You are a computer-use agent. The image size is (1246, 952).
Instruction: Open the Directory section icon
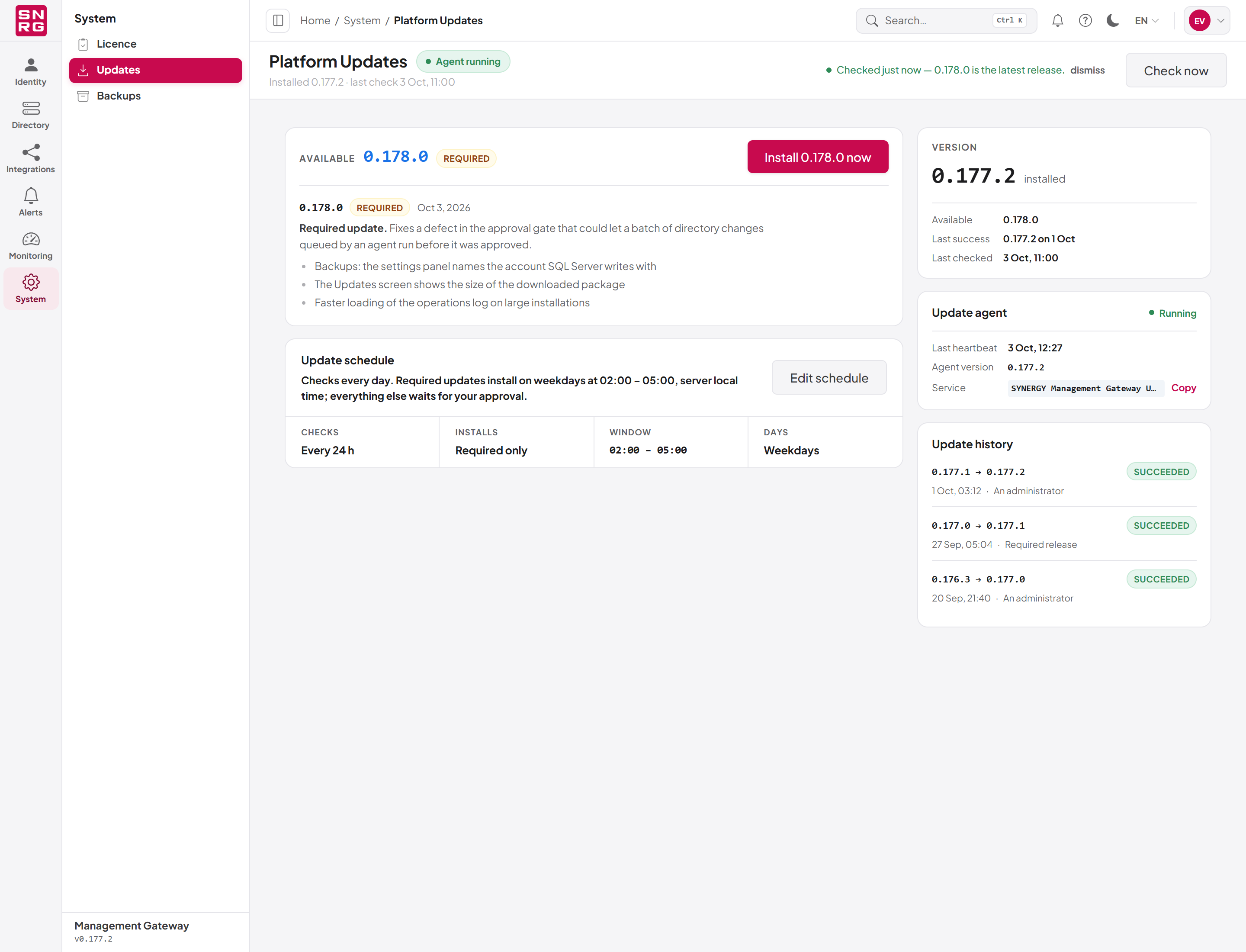click(31, 108)
